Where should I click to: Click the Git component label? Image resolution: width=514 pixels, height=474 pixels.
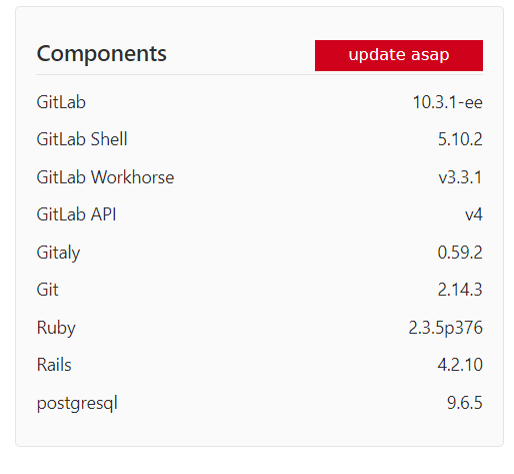click(47, 289)
